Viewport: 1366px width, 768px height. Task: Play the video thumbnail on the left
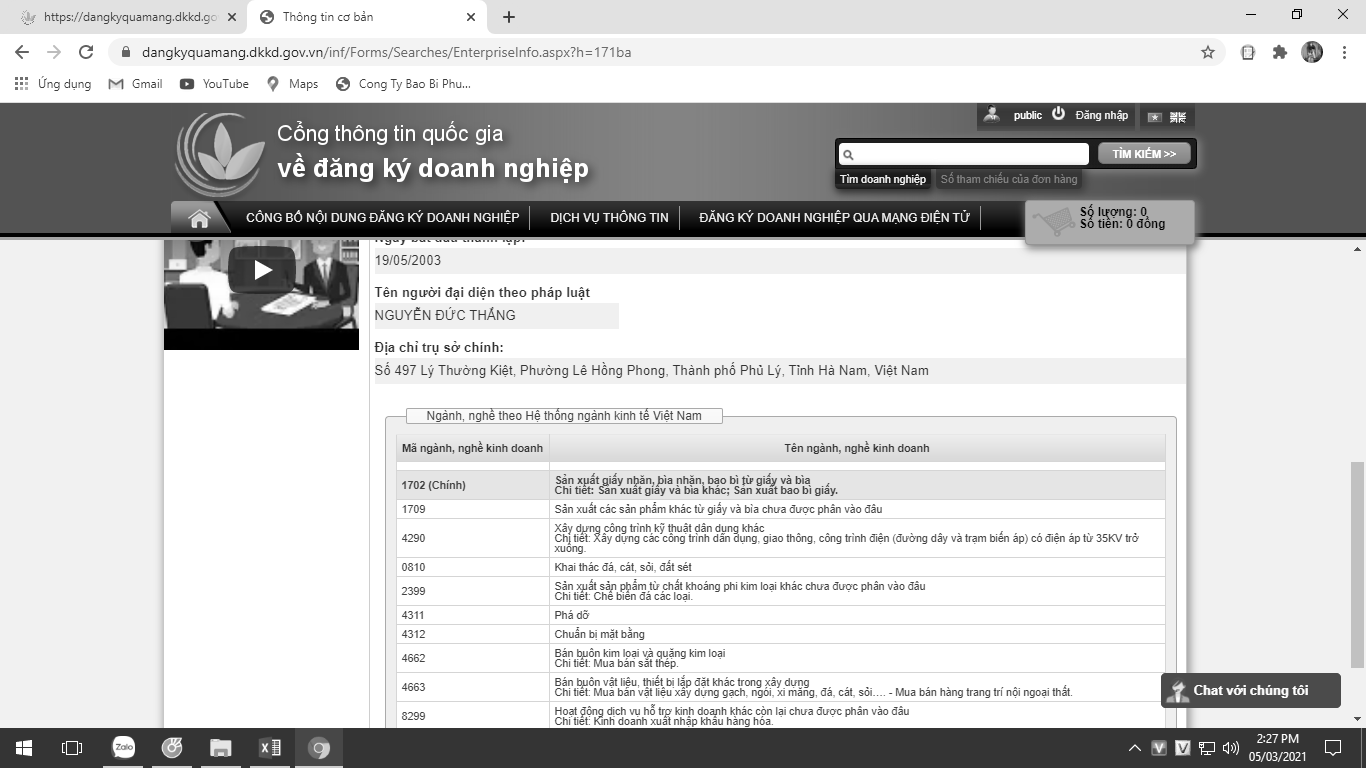(x=262, y=270)
